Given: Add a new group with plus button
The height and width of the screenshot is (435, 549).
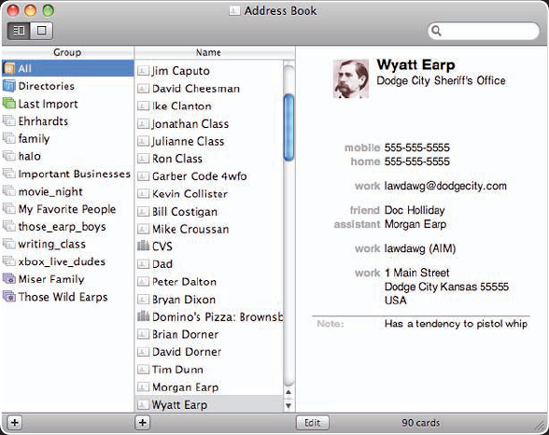Looking at the screenshot, I should 15,422.
